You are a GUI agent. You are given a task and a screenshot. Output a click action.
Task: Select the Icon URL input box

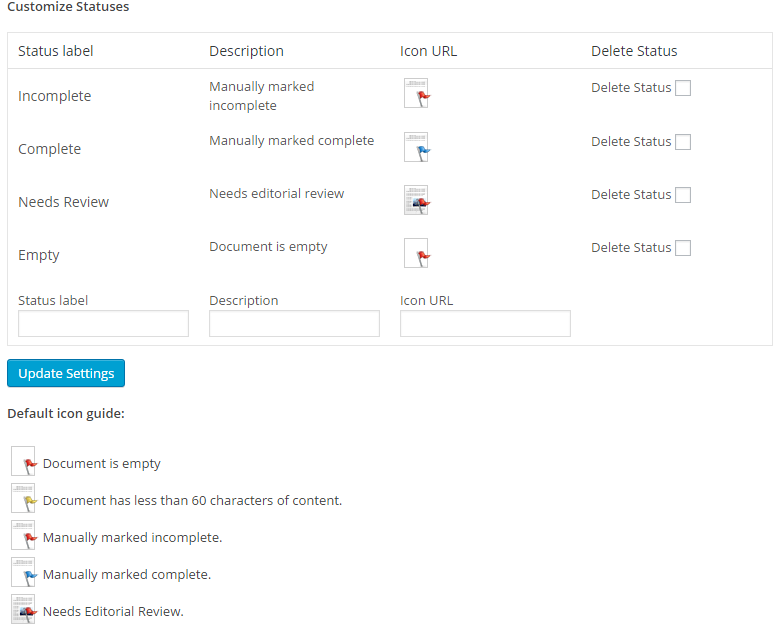485,323
